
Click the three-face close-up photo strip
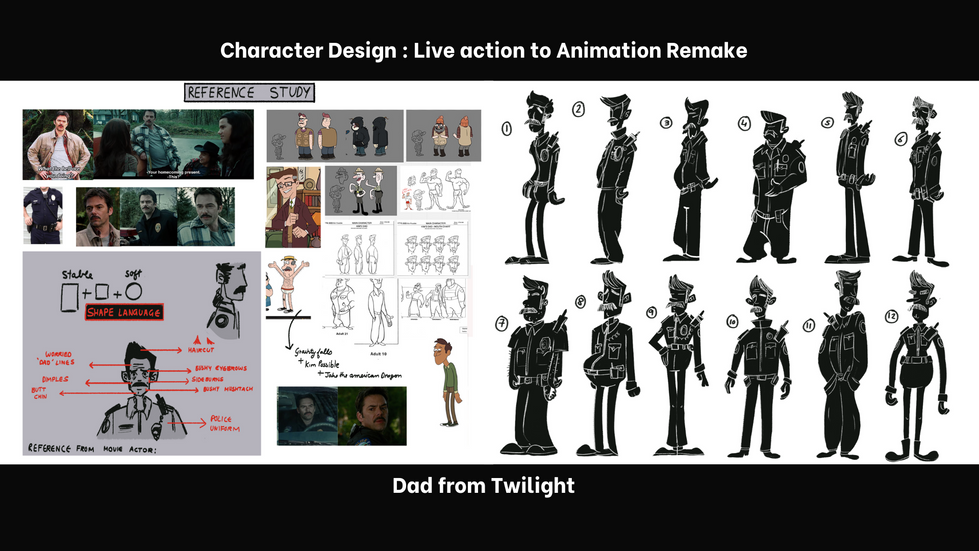[155, 217]
